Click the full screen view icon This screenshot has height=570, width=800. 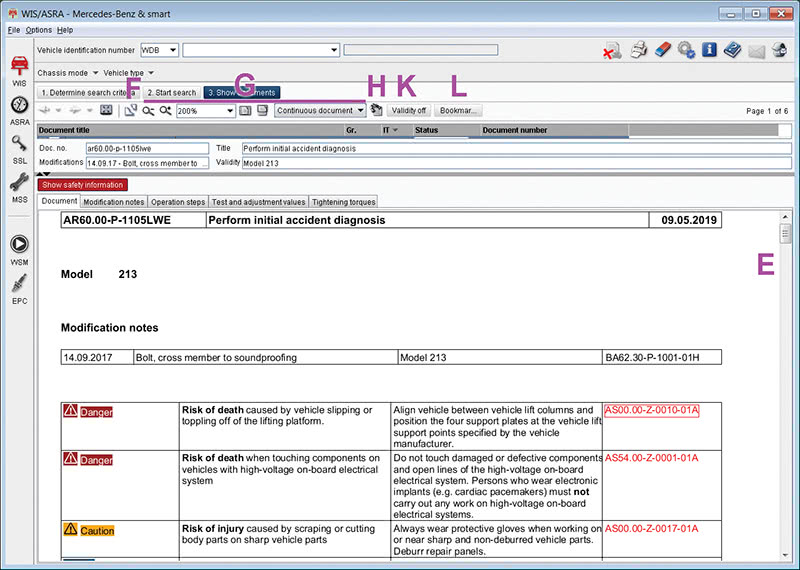point(106,110)
